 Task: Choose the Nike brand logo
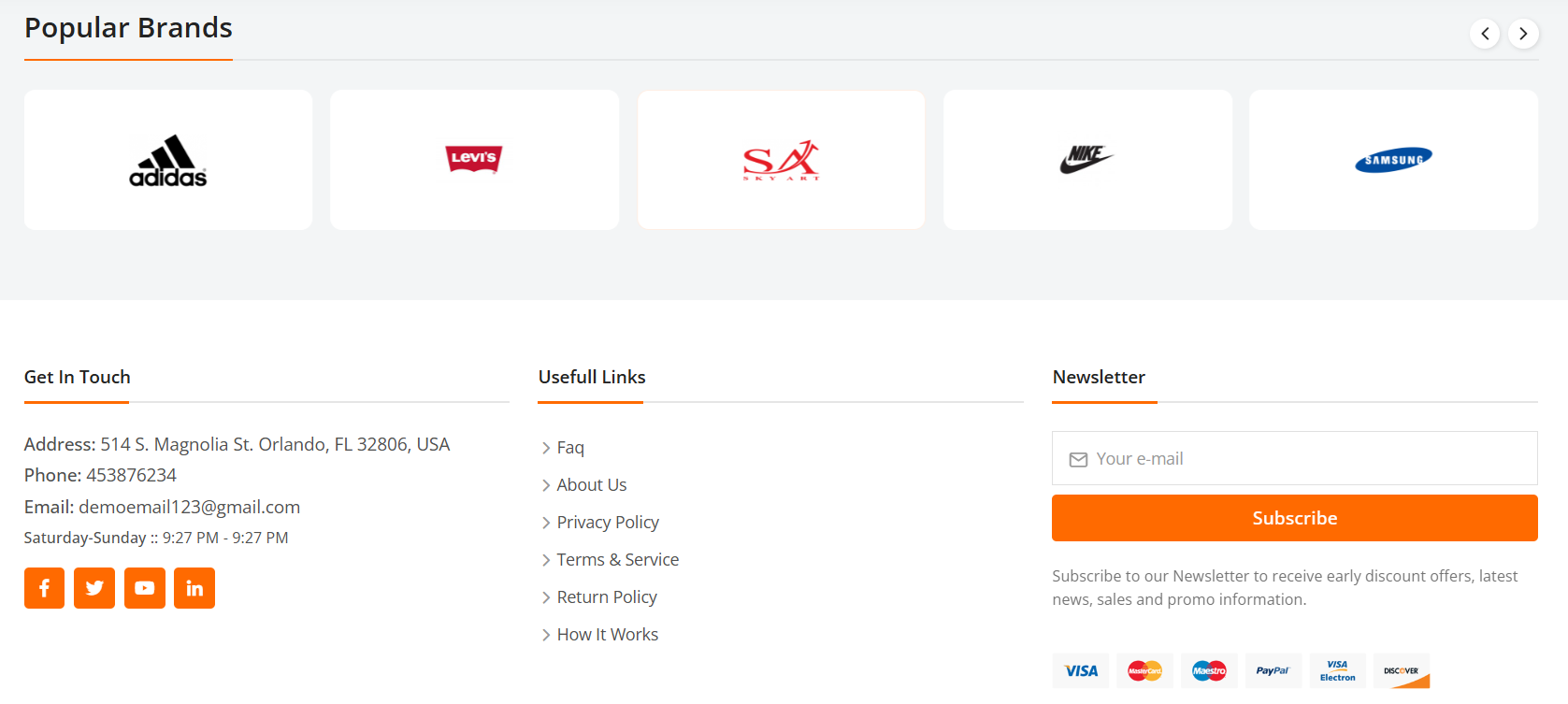click(1086, 159)
